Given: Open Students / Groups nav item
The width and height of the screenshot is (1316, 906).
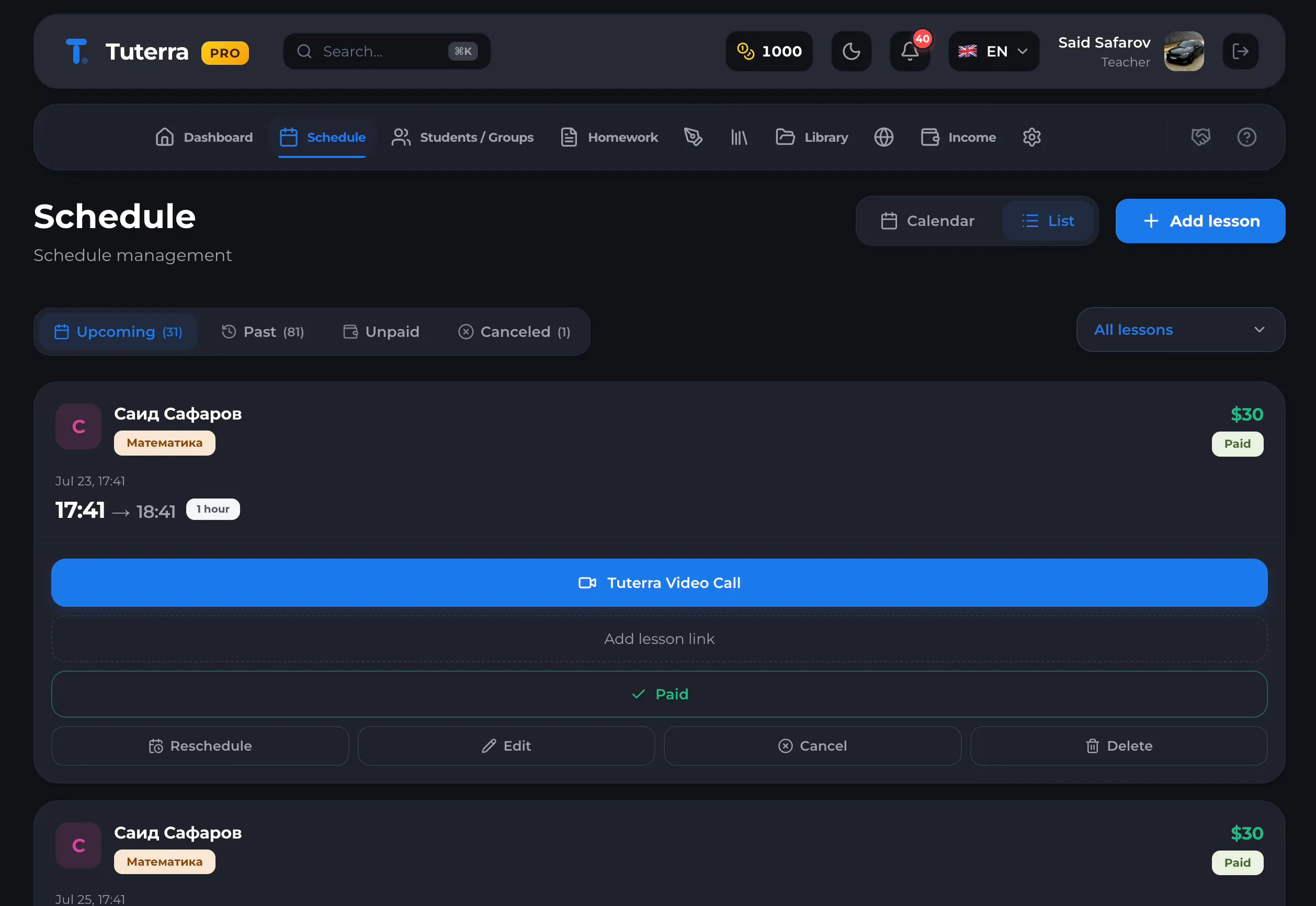Looking at the screenshot, I should (462, 137).
